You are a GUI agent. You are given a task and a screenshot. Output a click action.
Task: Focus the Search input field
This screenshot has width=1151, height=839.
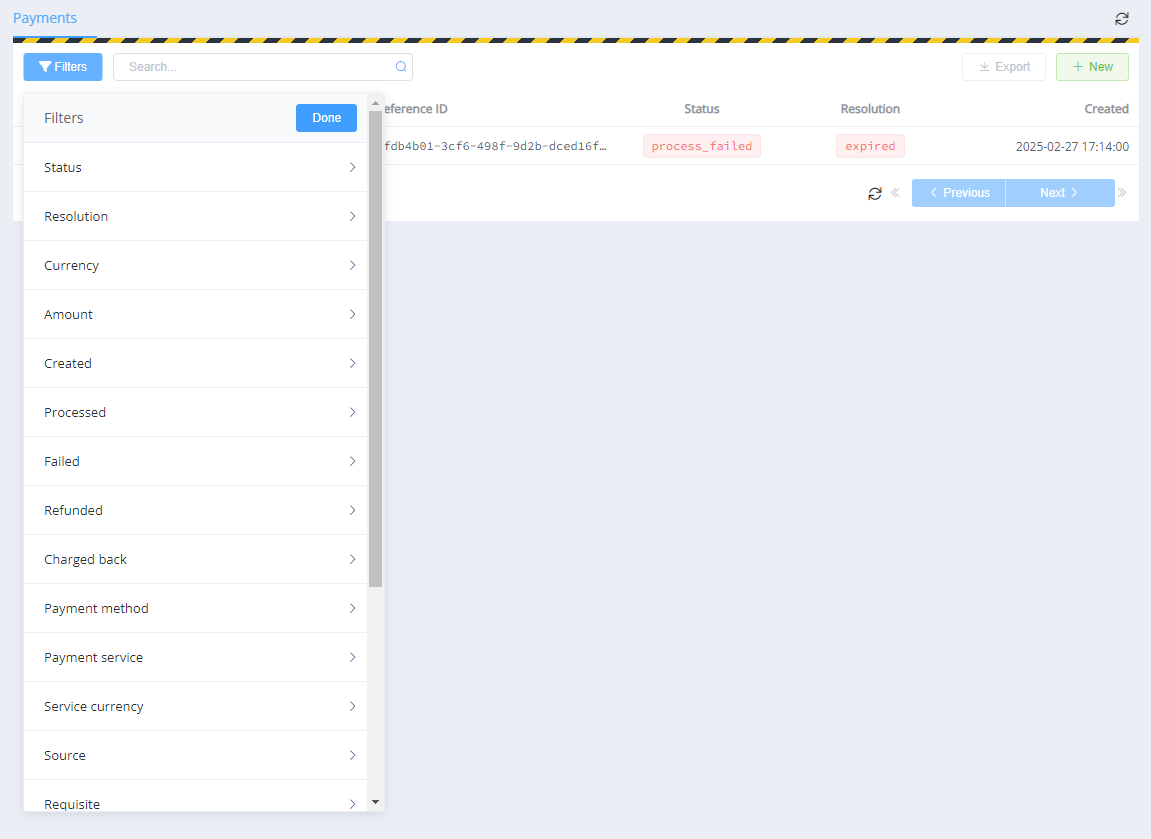tap(255, 67)
